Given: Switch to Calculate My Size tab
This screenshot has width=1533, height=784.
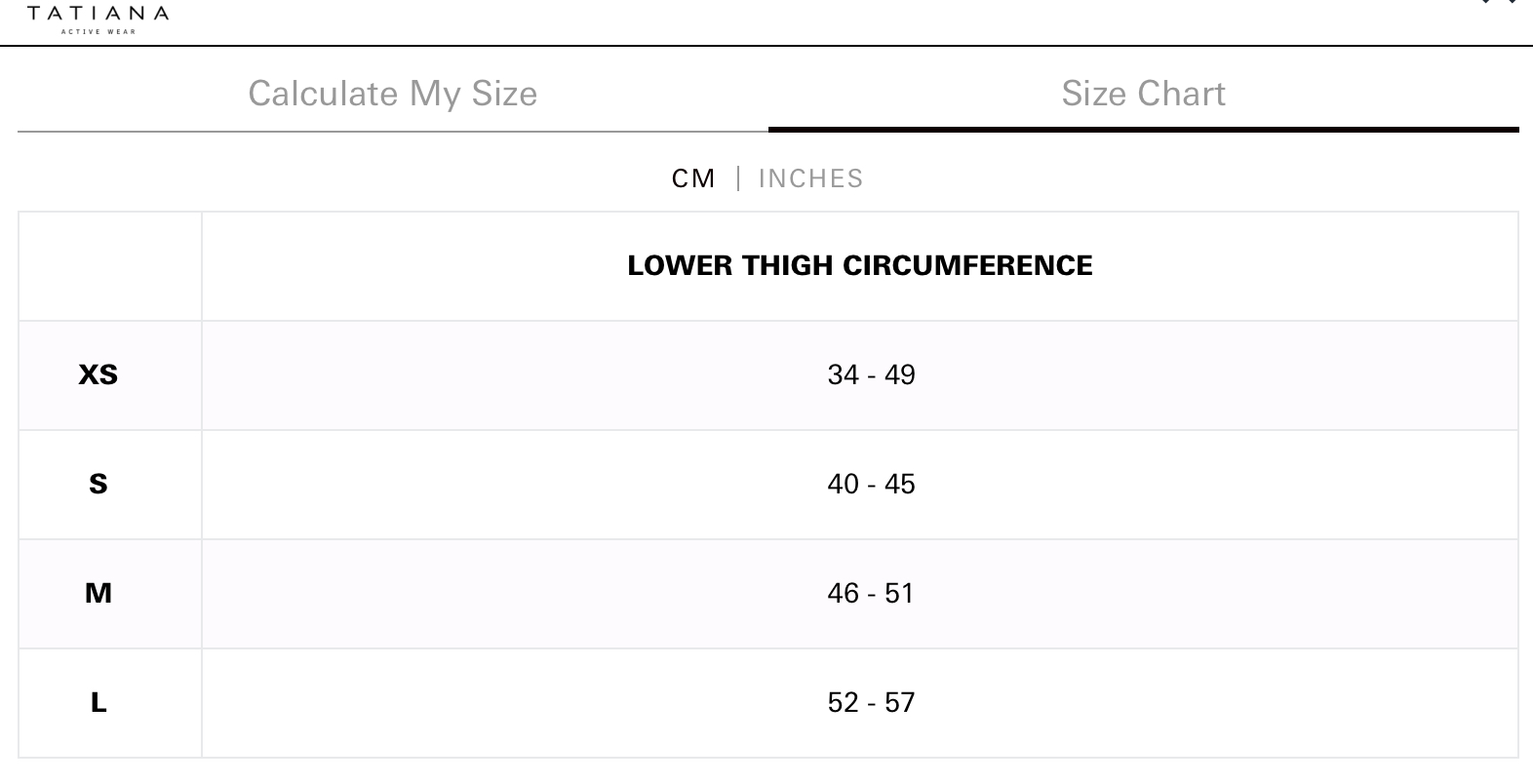Looking at the screenshot, I should (x=392, y=94).
